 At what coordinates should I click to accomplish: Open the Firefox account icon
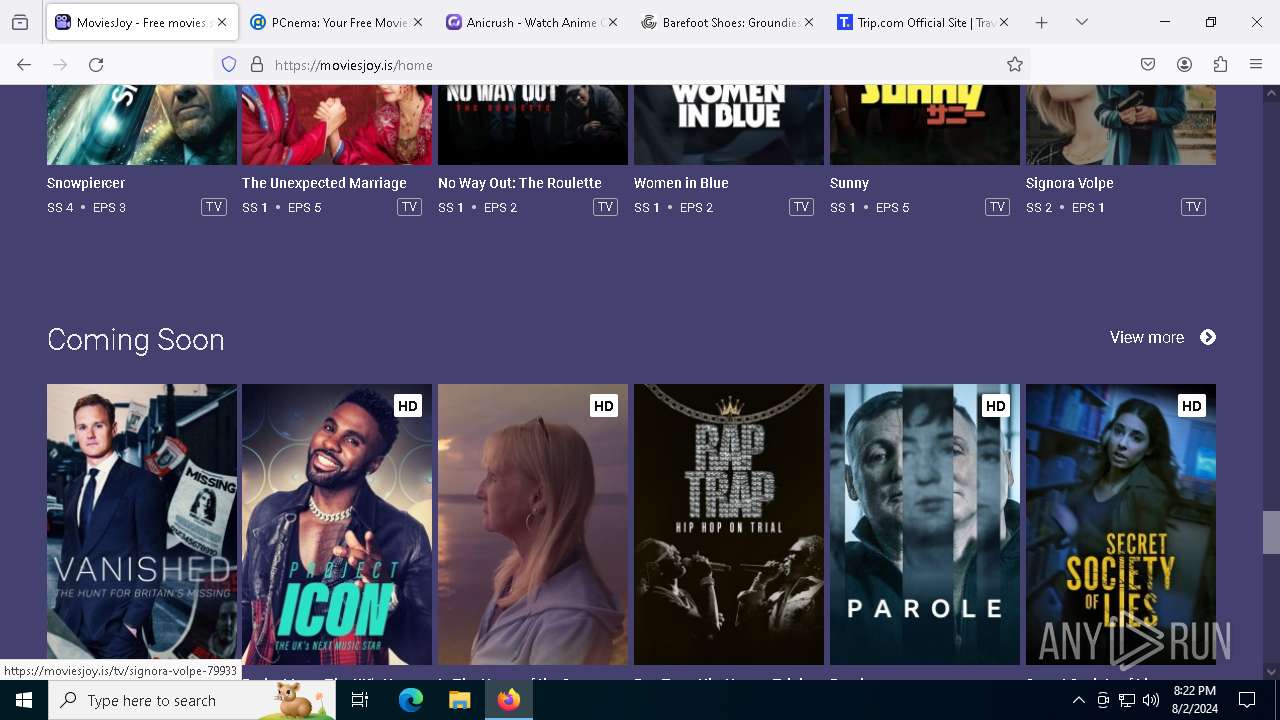[x=1184, y=65]
